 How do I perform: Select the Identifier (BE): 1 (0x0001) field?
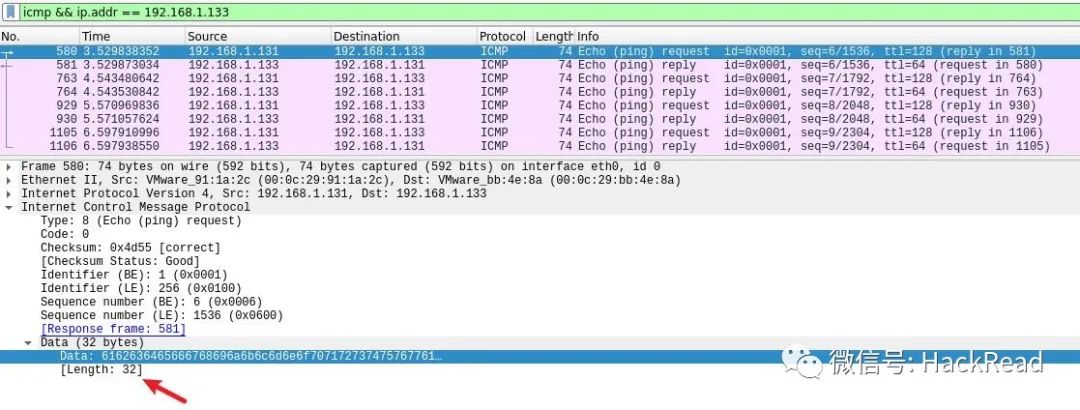tap(134, 275)
